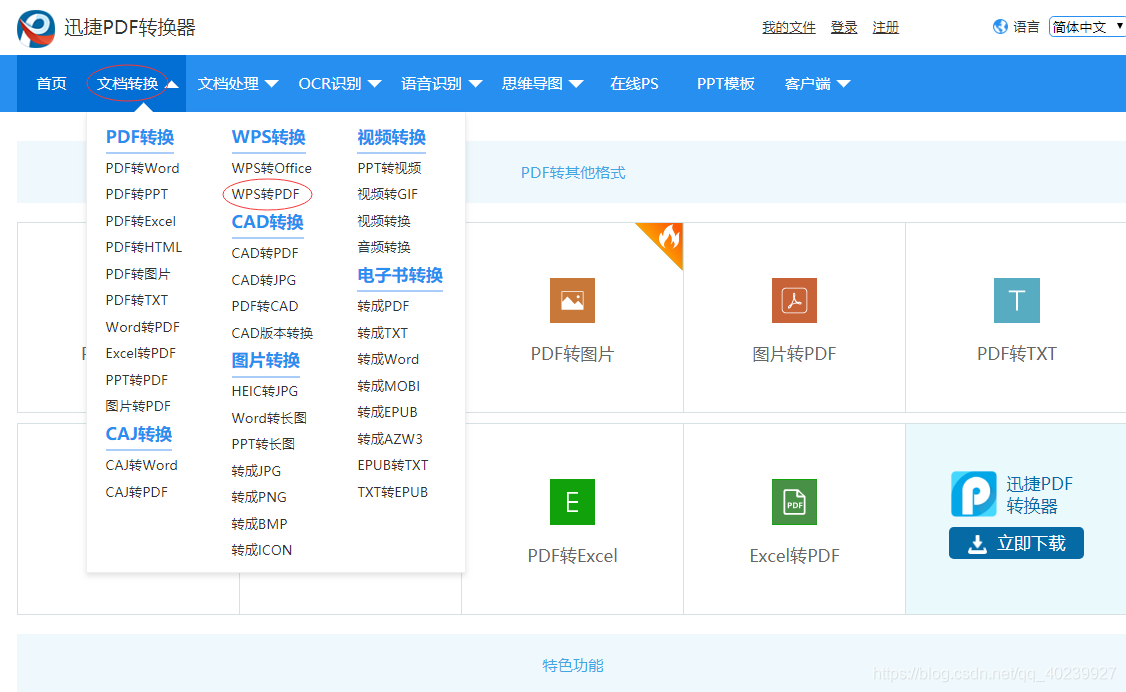Go to 首页 in navigation bar
Viewport: 1126px width, 692px height.
[x=52, y=83]
